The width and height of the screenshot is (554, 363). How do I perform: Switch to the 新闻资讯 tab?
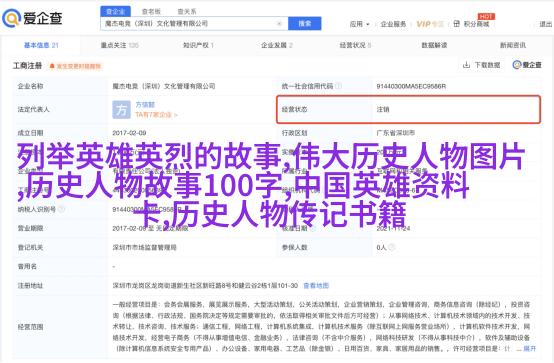(x=513, y=45)
